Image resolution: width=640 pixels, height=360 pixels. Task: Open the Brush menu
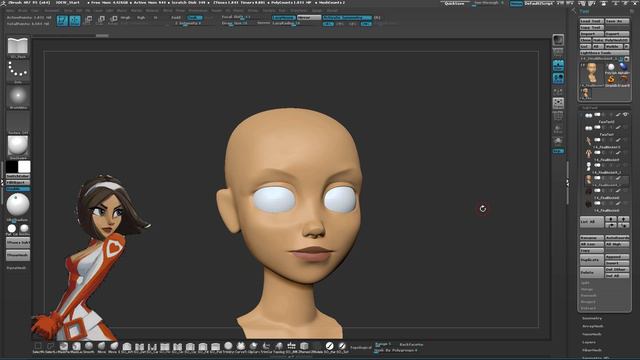coord(22,11)
